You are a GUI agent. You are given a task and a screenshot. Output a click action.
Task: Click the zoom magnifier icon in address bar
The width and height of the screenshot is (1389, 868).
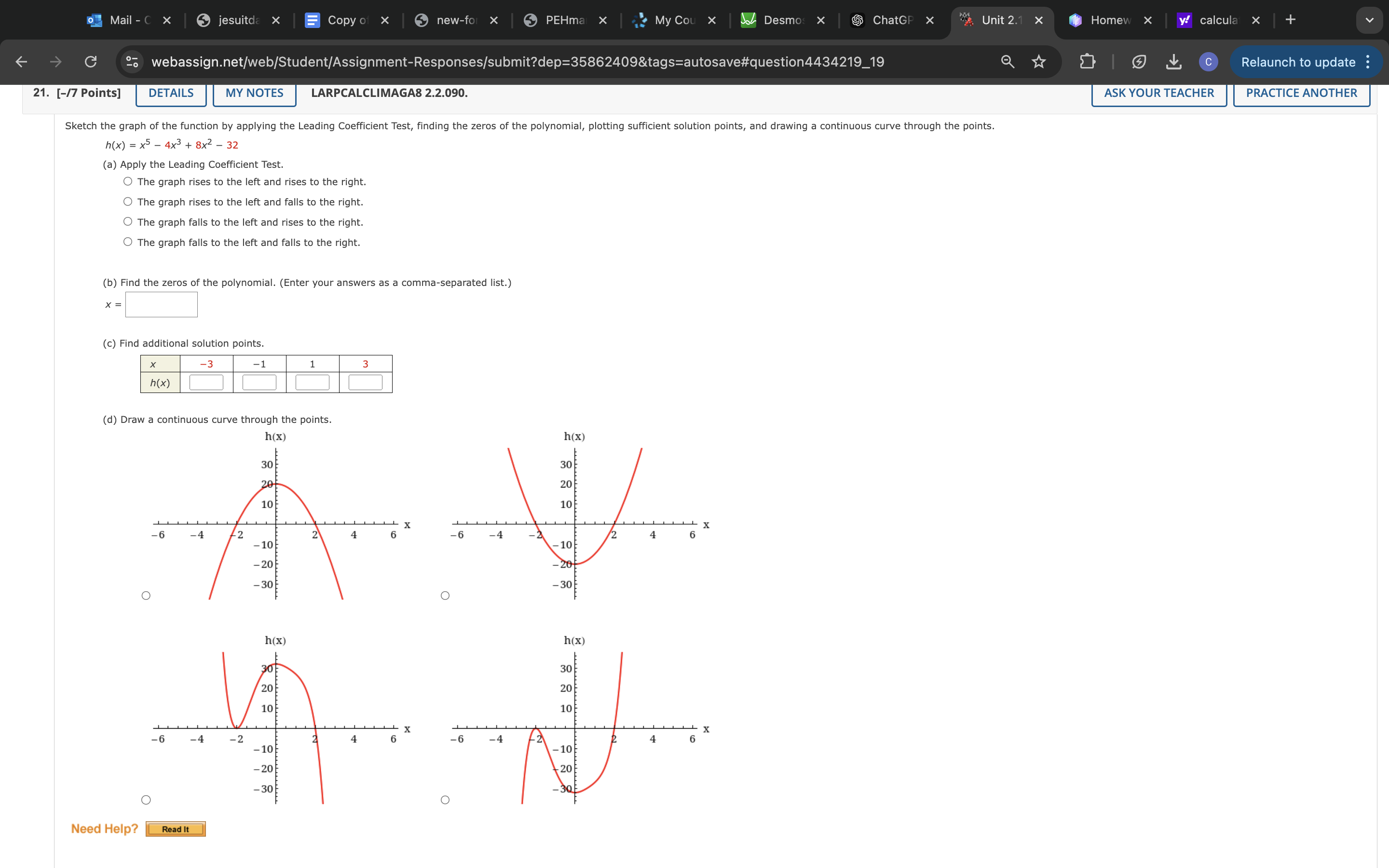pos(1008,61)
